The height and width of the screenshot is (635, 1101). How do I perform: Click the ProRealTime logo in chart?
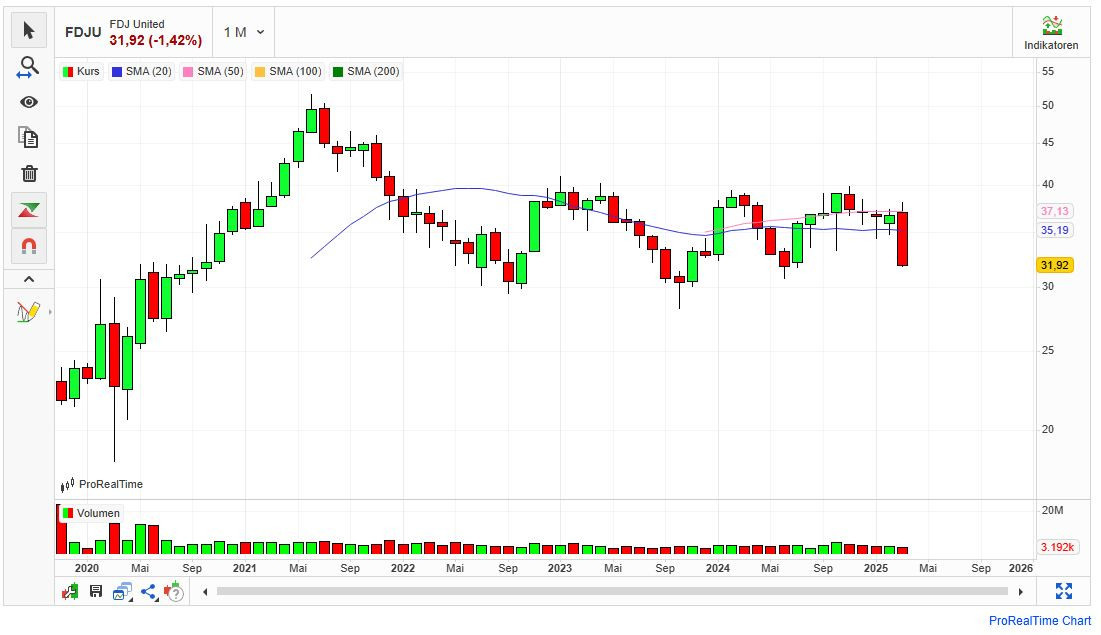(102, 485)
